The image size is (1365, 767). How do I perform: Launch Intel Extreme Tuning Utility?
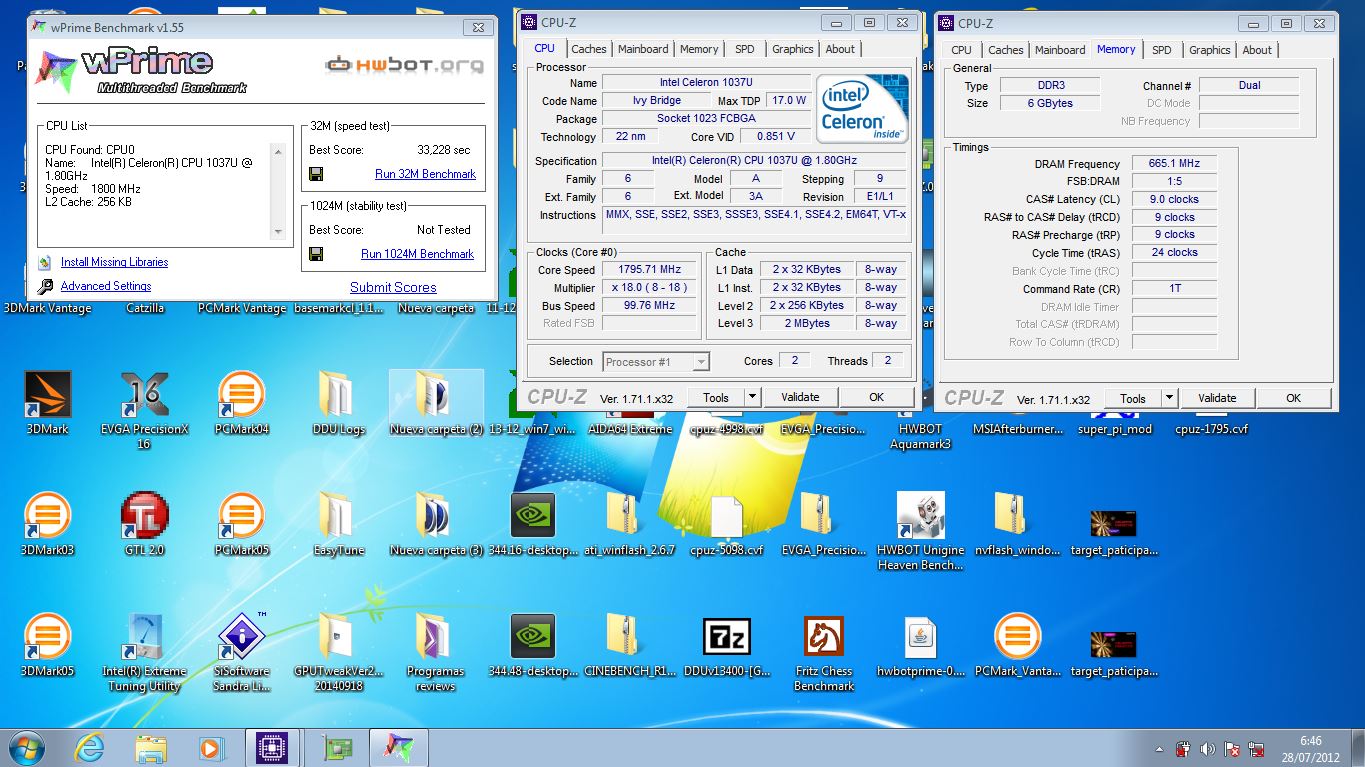144,652
